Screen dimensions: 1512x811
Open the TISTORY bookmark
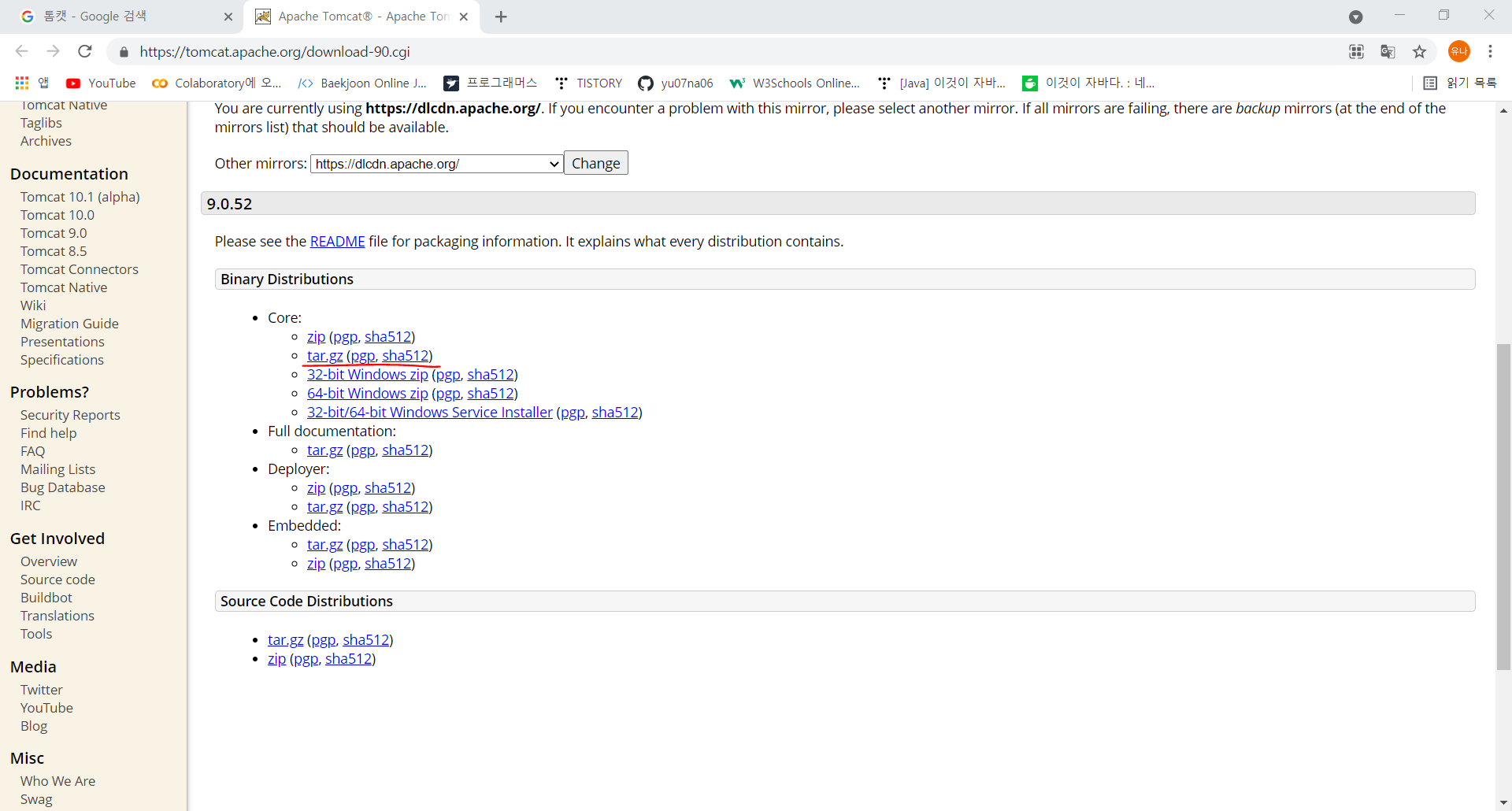click(588, 83)
